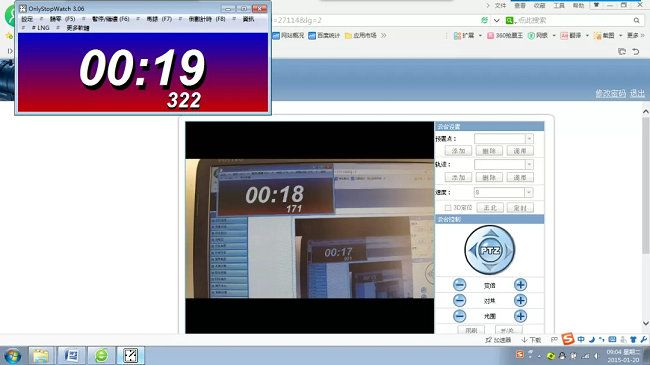Open the 碼錶 (F7) stopwatch mode
The width and height of the screenshot is (650, 365).
(159, 19)
